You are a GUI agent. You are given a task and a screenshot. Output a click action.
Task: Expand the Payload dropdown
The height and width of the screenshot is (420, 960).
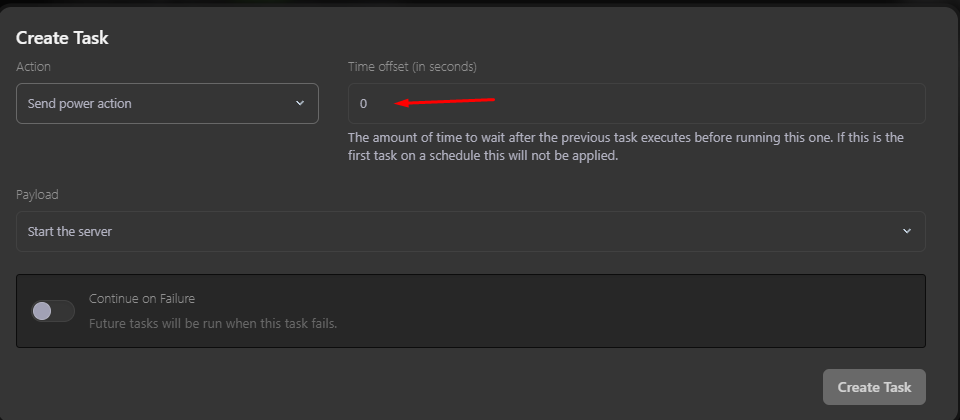[470, 231]
